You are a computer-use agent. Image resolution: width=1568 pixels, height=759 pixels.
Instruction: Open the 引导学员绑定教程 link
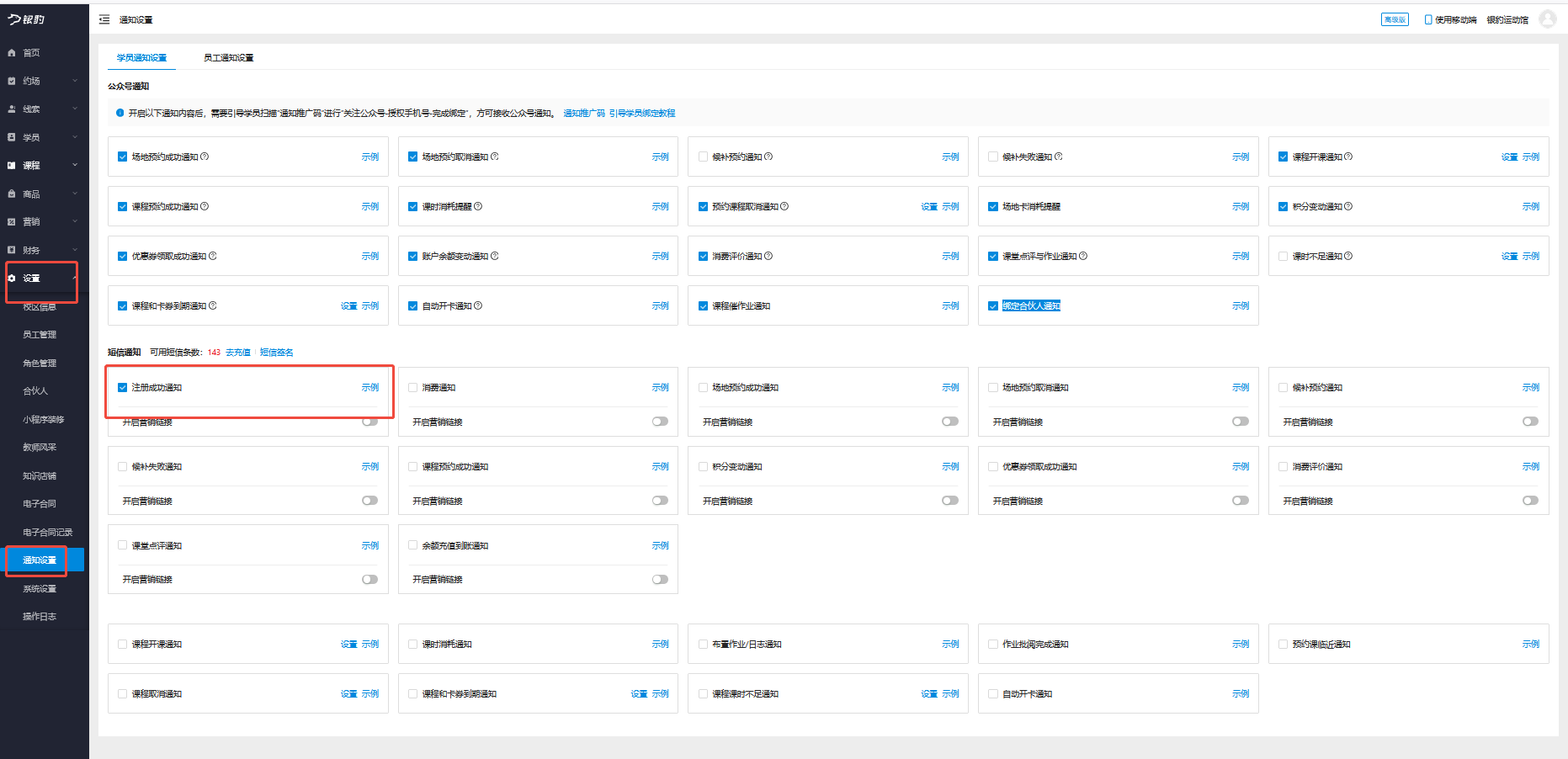[642, 114]
